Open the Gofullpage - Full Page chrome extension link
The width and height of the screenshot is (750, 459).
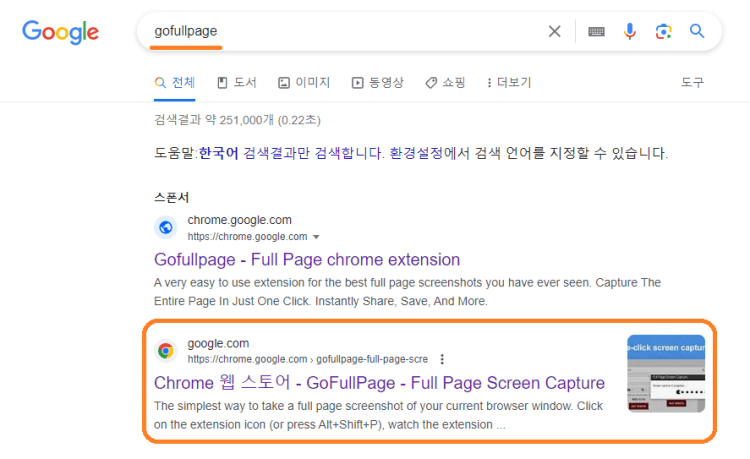307,260
